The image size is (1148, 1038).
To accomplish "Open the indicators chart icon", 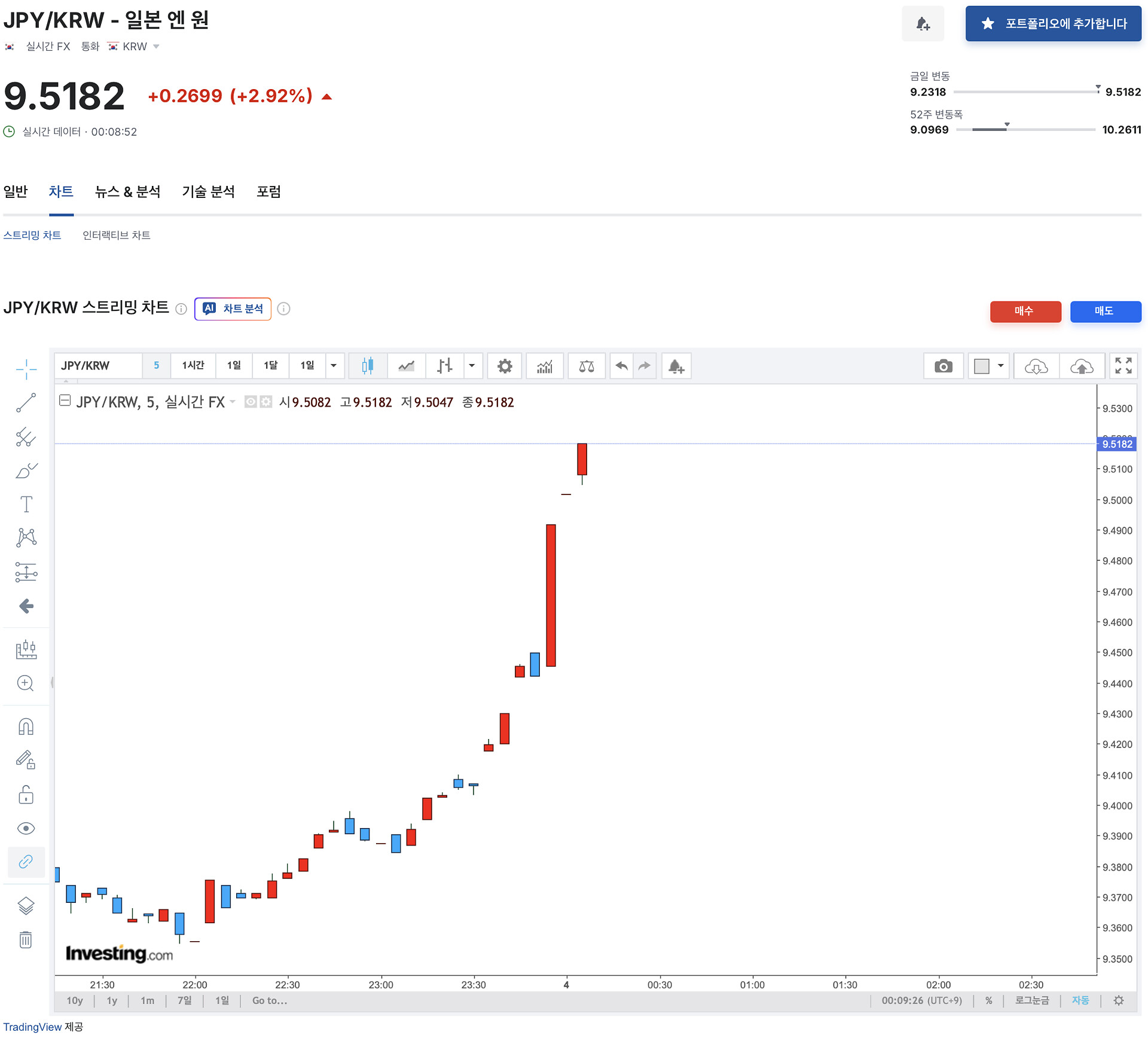I will coord(544,366).
